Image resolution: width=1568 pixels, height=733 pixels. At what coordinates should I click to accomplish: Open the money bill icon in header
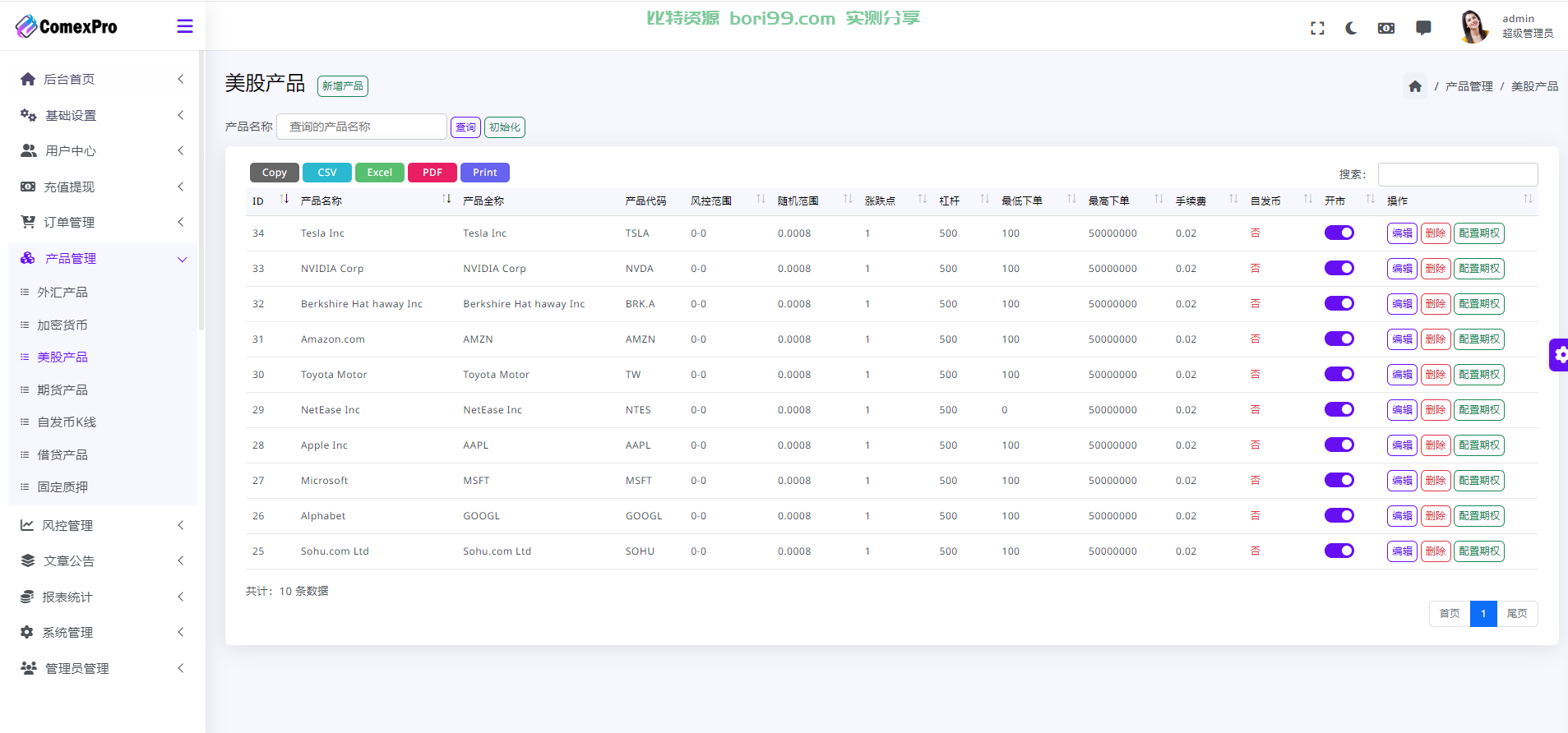1386,28
